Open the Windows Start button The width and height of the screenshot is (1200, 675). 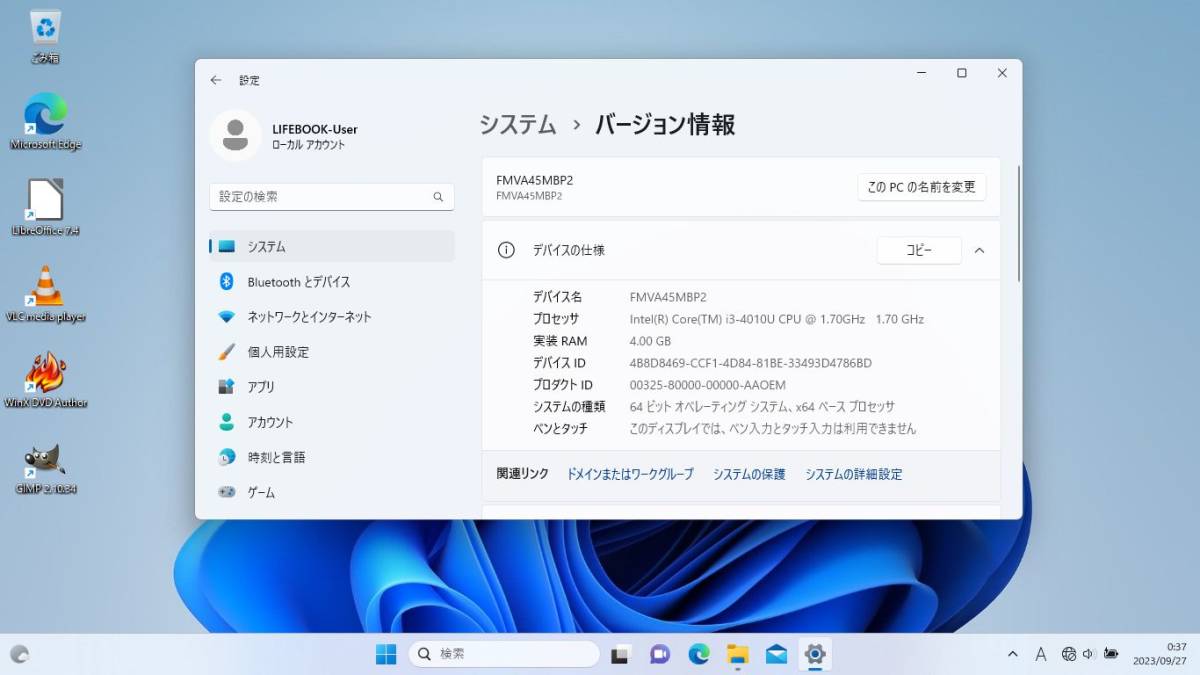tap(386, 654)
